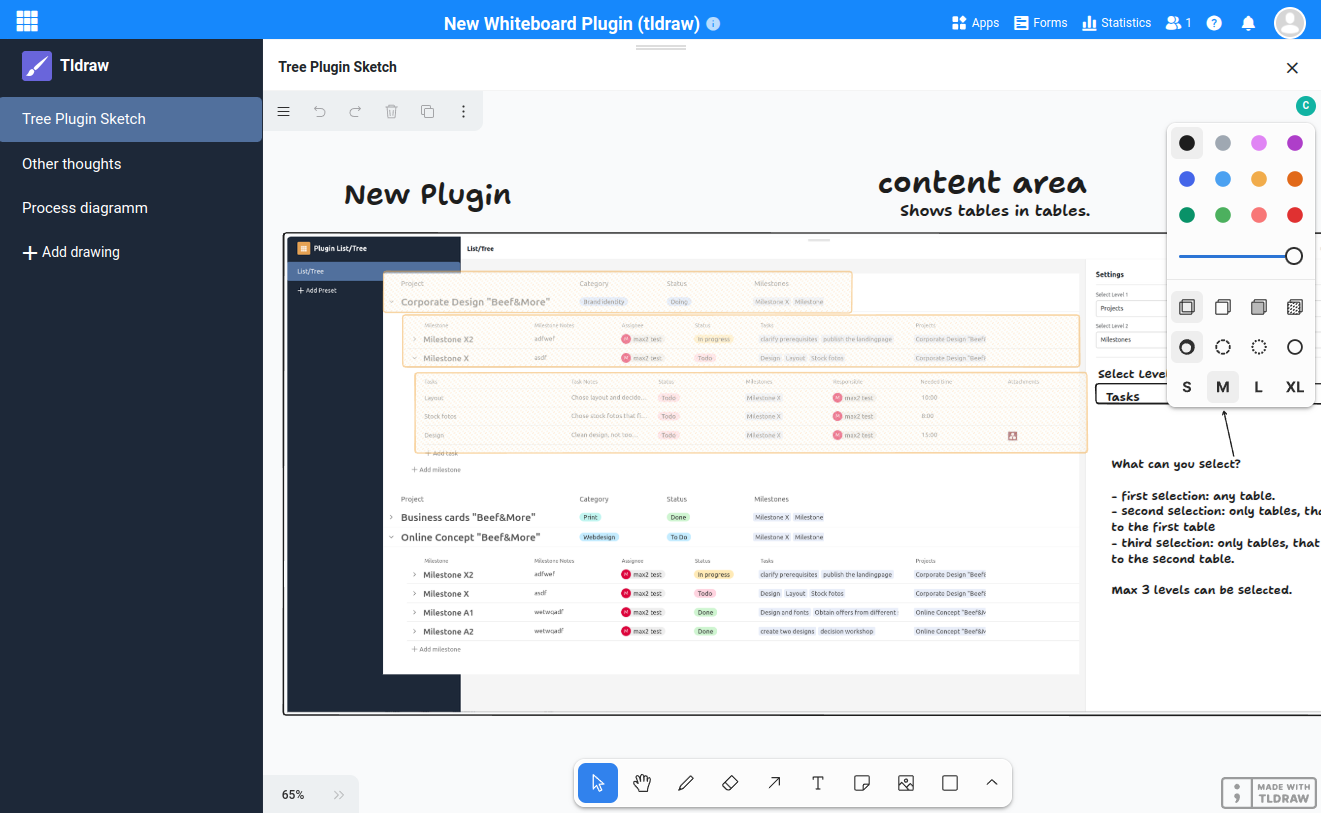Click the info icon next to the title

tap(713, 24)
